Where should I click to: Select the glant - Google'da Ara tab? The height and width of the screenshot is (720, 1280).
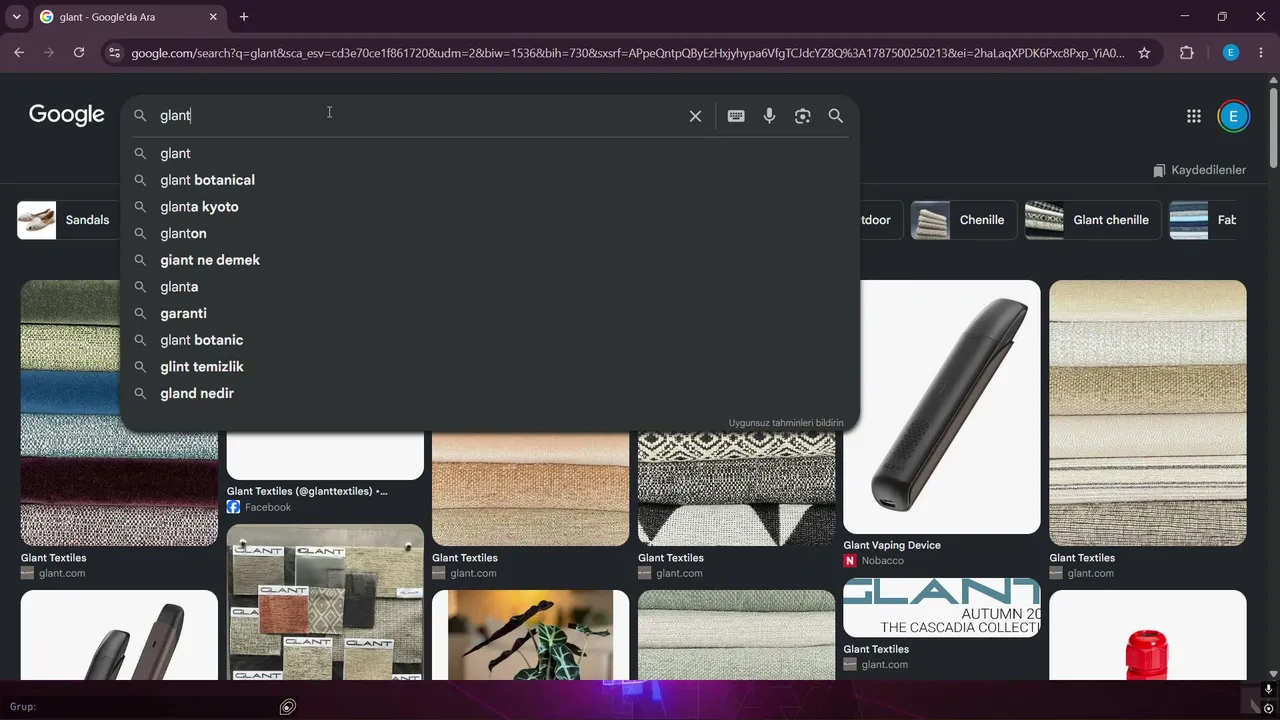128,17
